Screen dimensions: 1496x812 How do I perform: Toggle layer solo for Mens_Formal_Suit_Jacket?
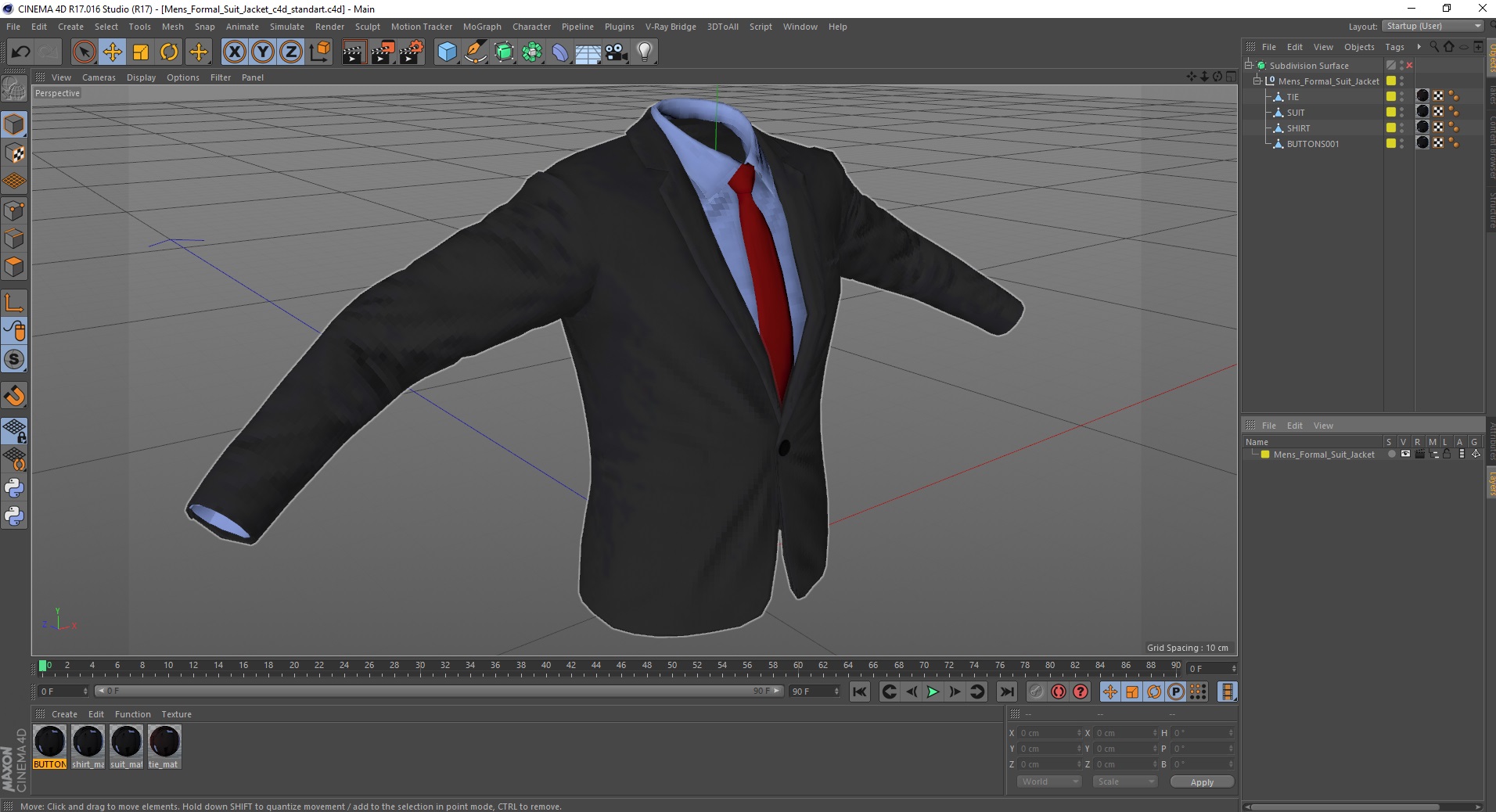click(1391, 455)
